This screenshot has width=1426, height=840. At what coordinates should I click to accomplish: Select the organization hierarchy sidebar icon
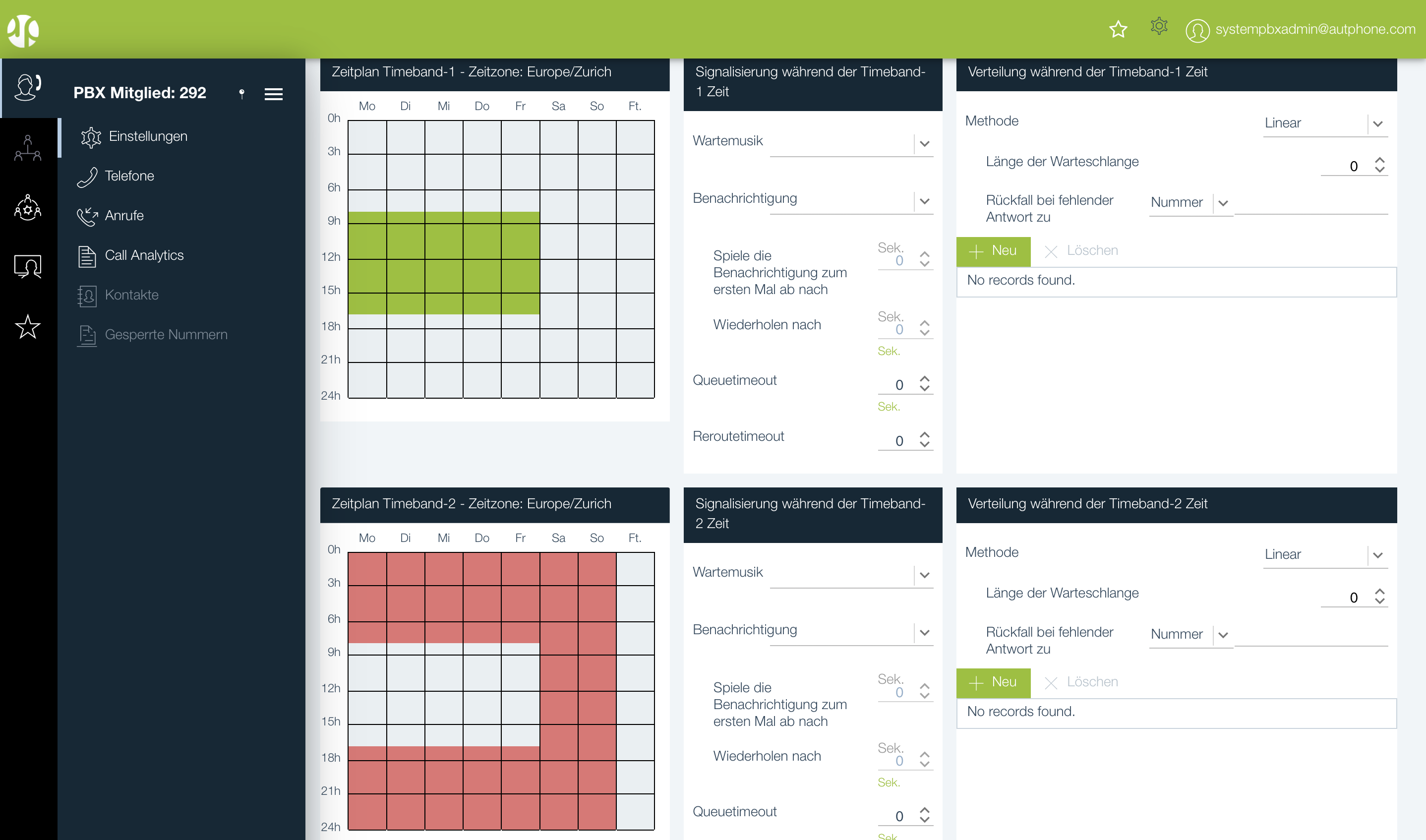coord(28,148)
